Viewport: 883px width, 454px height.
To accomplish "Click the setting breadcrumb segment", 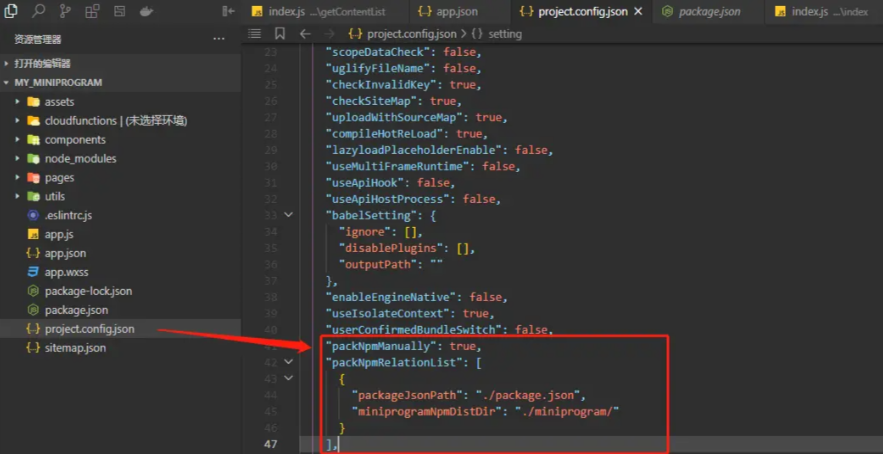I will point(505,33).
